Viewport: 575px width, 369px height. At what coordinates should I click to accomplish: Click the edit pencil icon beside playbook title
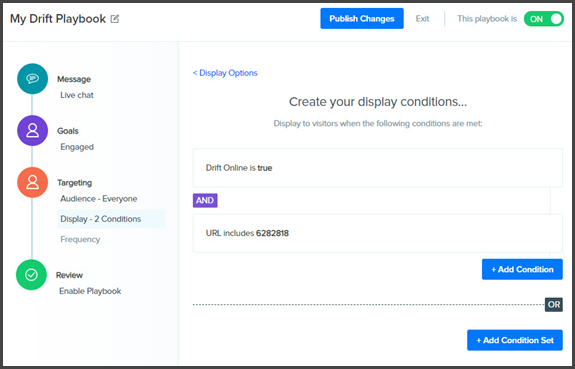pos(115,19)
